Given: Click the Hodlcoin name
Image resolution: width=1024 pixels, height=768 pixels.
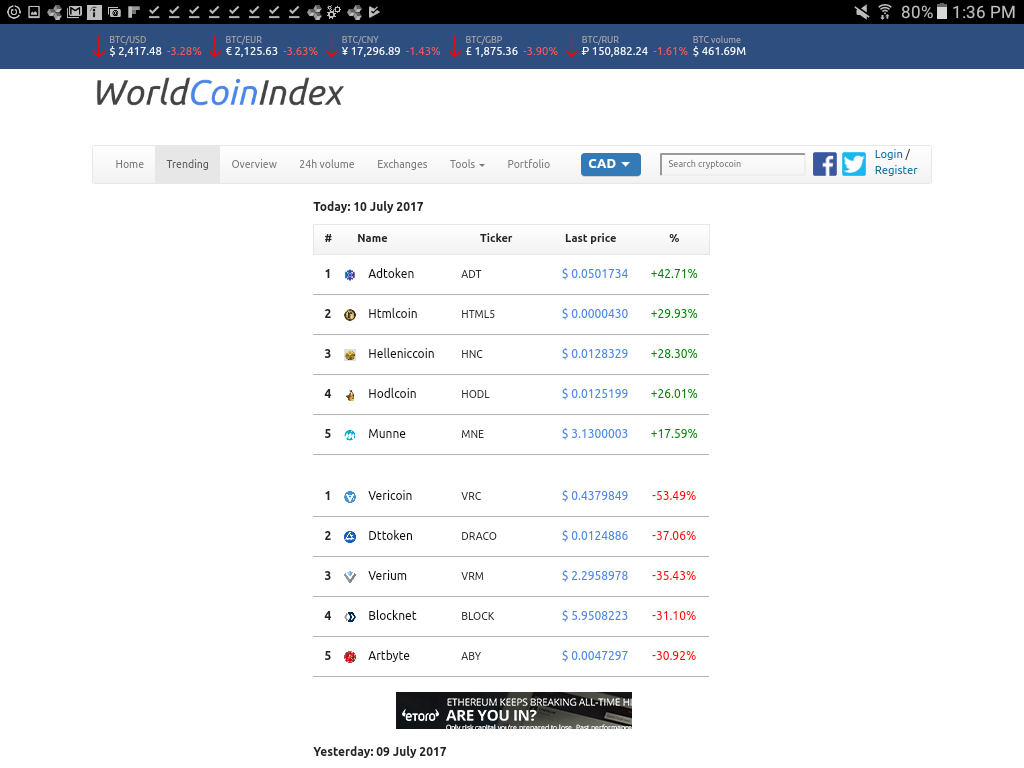Looking at the screenshot, I should (392, 394).
